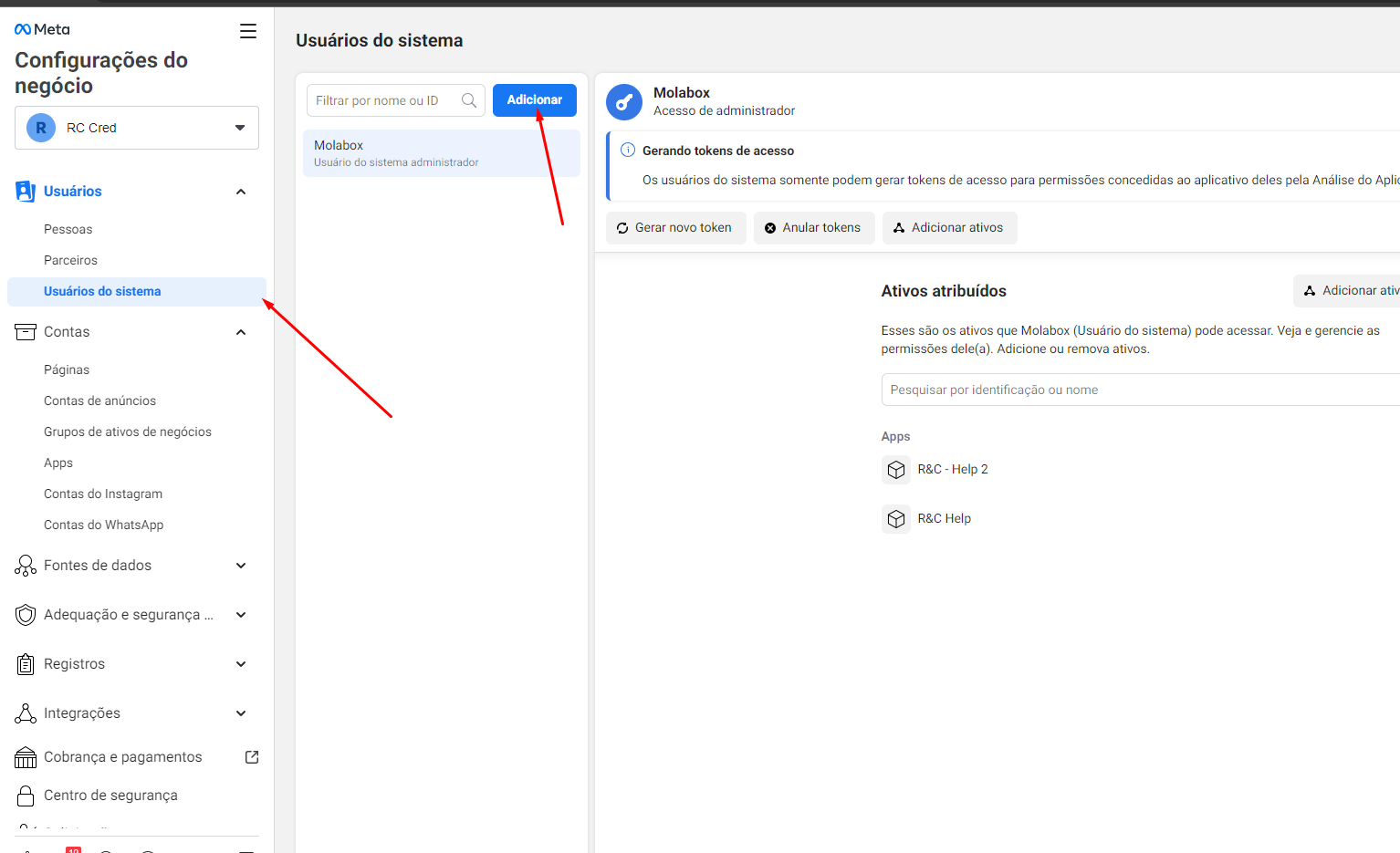The image size is (1400, 853).
Task: Collapse the Contas section chevron
Action: (x=241, y=332)
